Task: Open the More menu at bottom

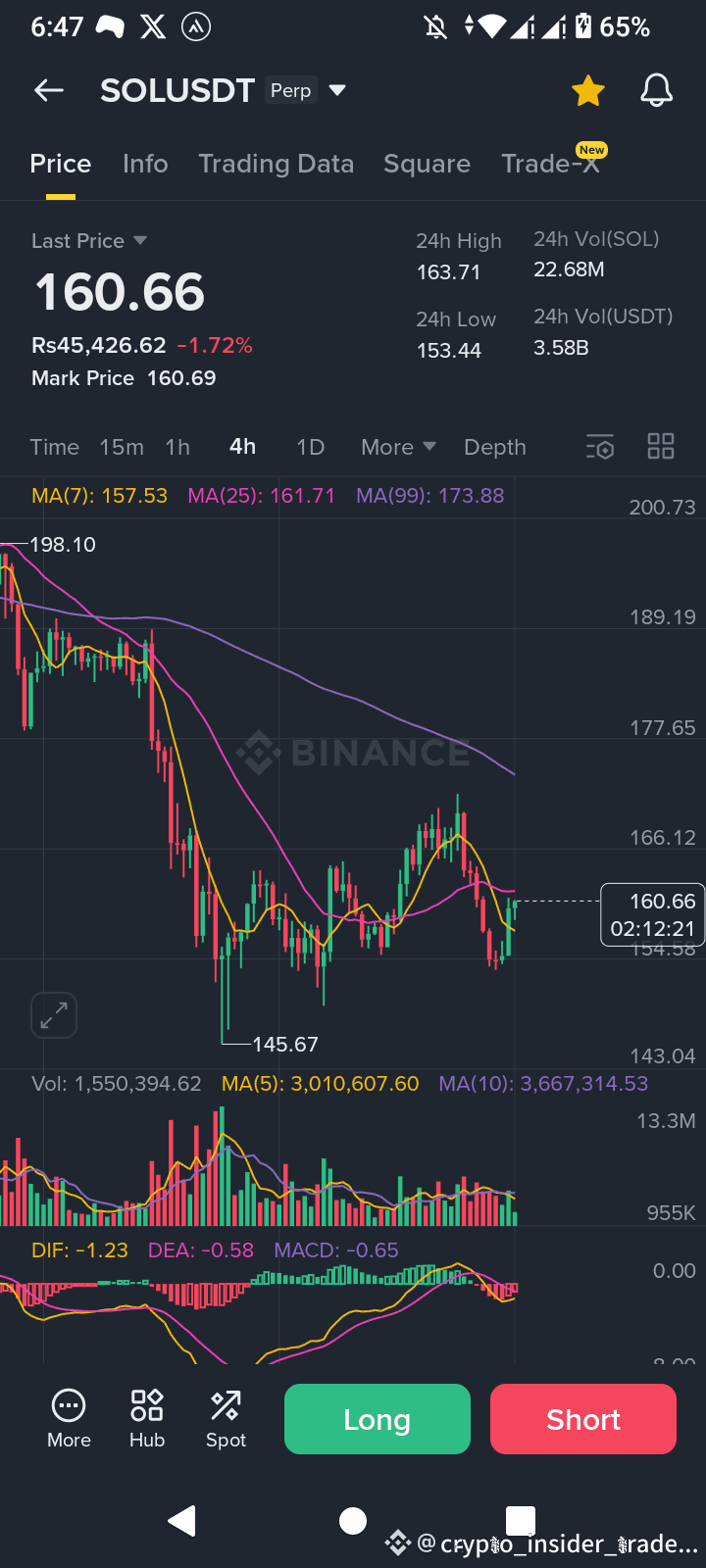Action: pos(69,1418)
